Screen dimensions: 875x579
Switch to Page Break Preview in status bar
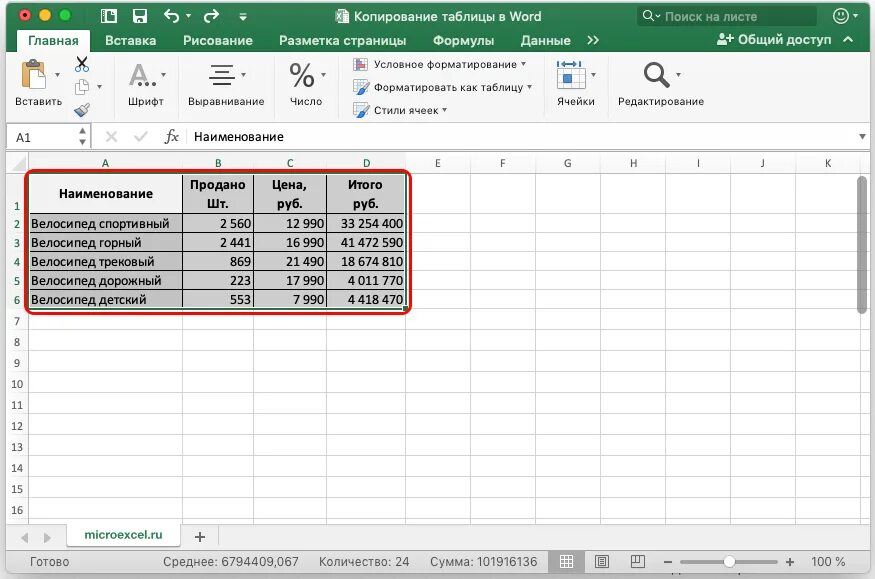tap(638, 561)
